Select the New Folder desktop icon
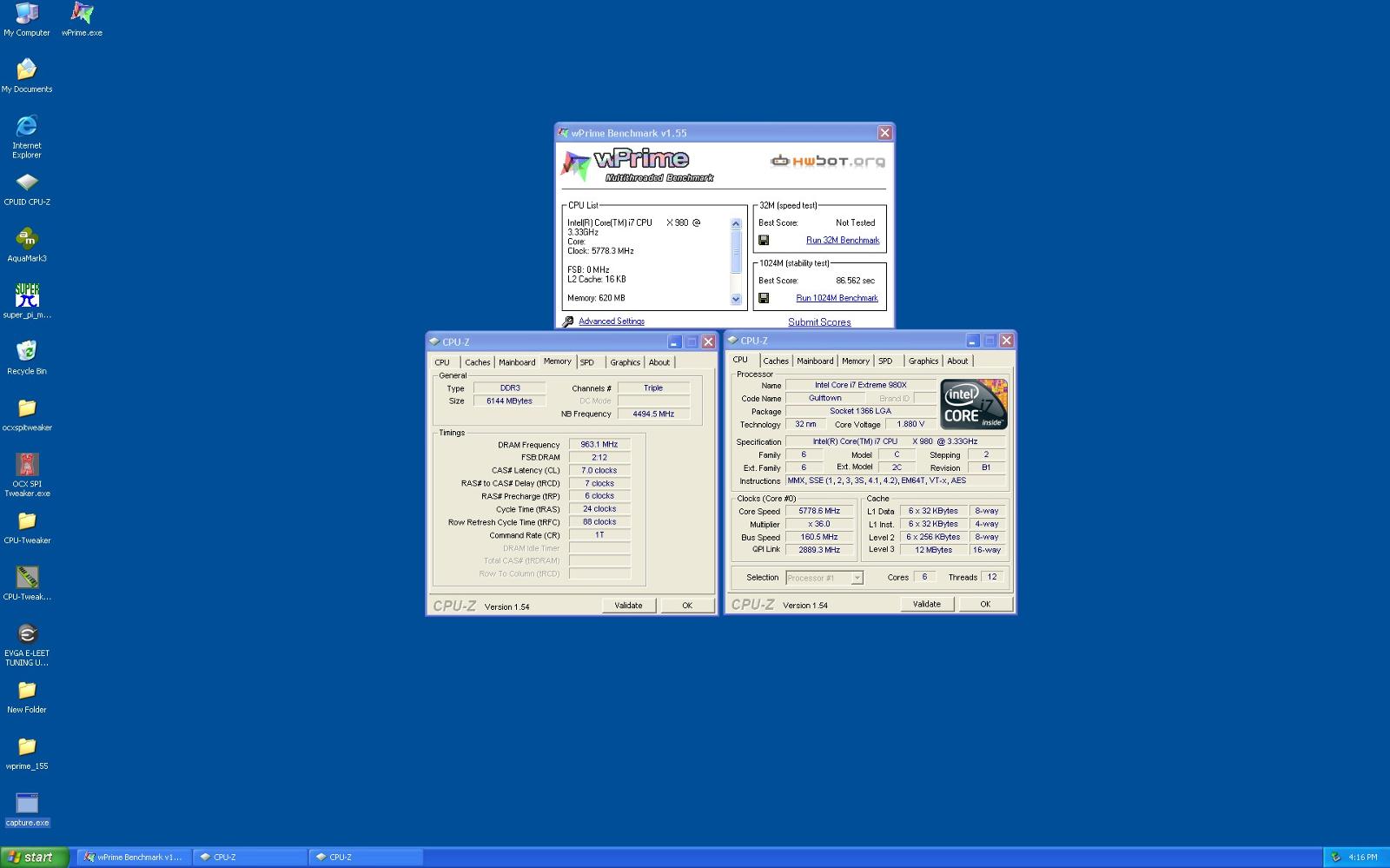This screenshot has height=868, width=1390. tap(27, 697)
